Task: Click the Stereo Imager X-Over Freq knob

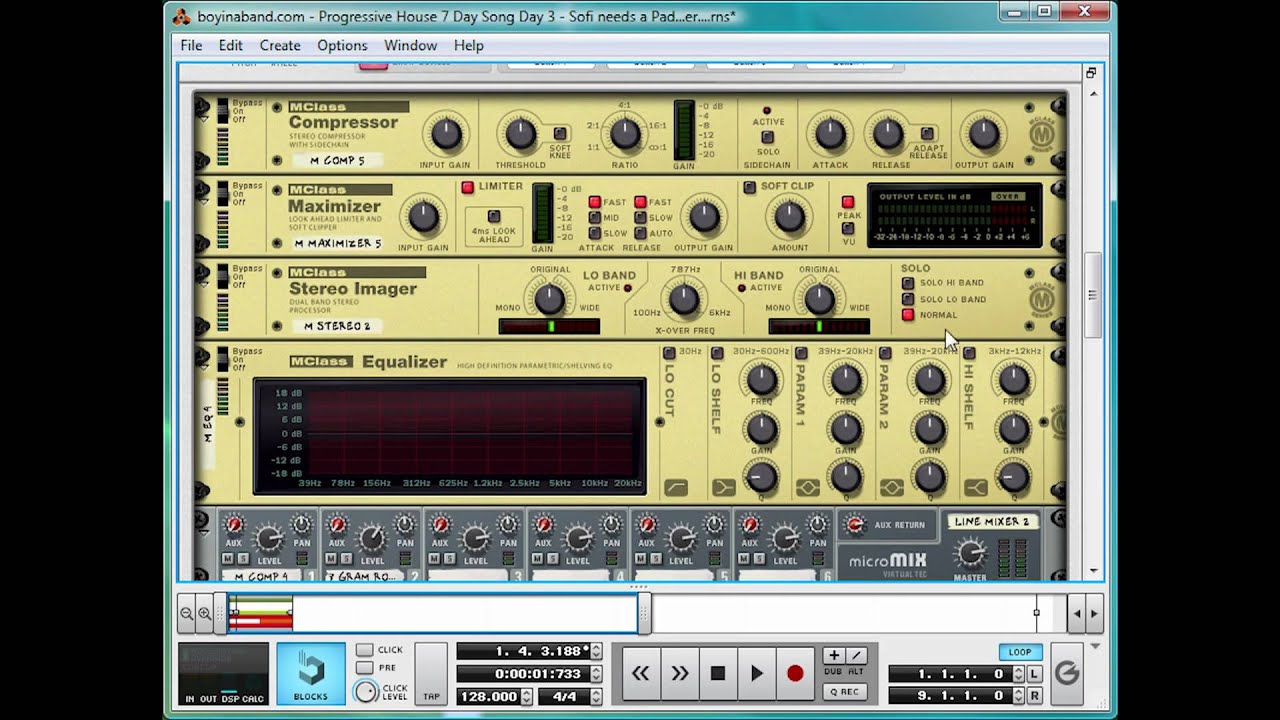Action: 683,298
